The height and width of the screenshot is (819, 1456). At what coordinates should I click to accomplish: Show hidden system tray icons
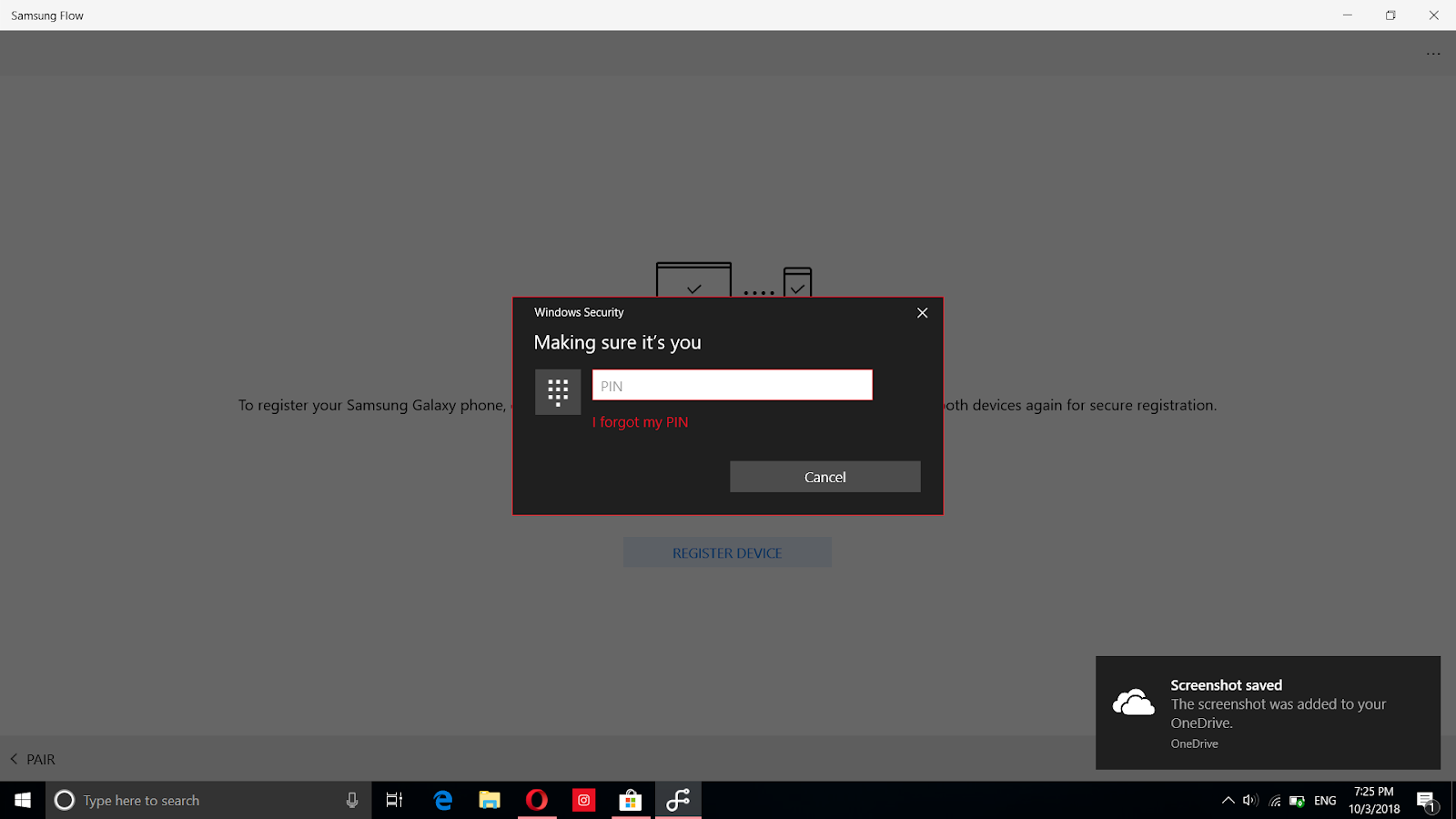click(x=1228, y=801)
